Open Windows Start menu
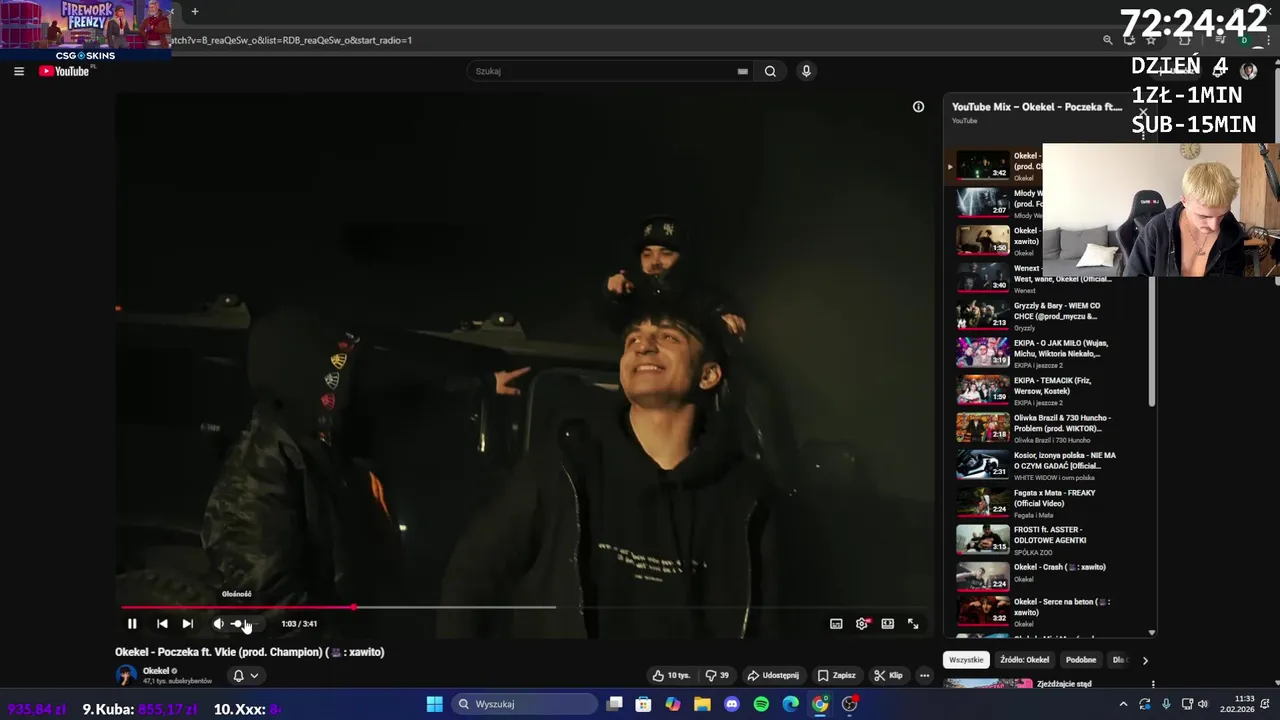The width and height of the screenshot is (1280, 720). [435, 704]
